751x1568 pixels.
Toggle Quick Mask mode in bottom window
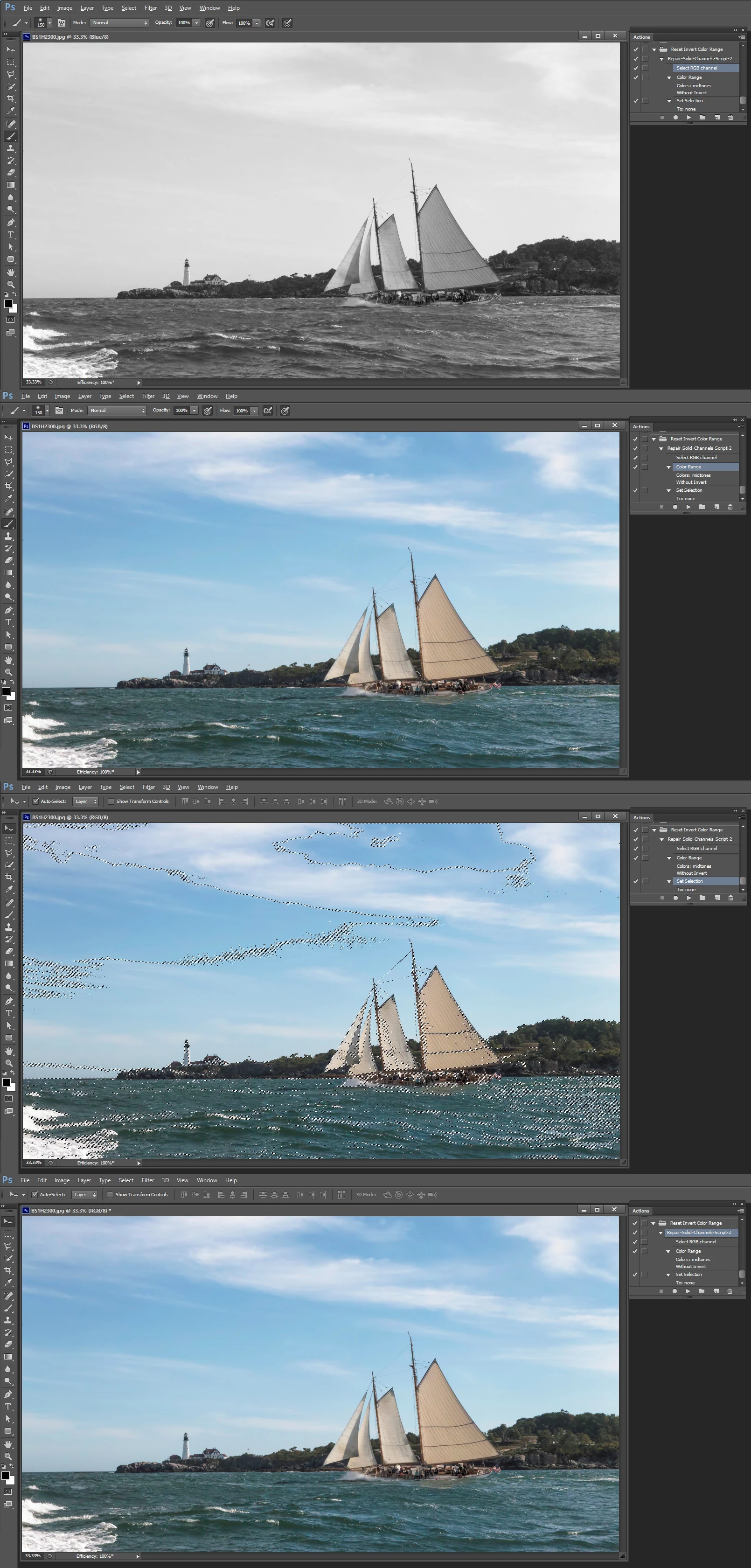[x=8, y=1492]
